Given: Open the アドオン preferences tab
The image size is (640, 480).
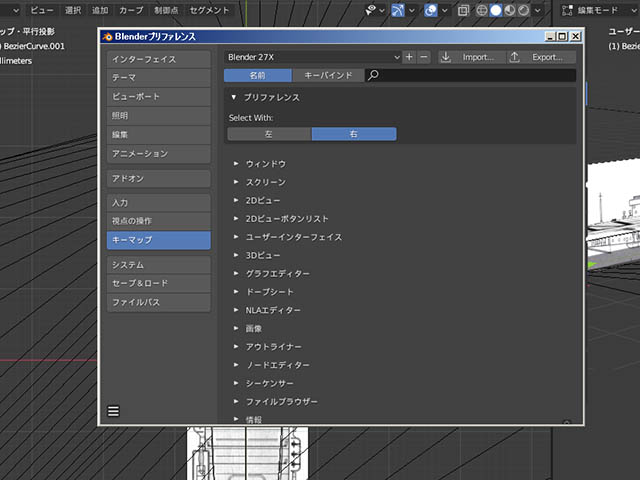Looking at the screenshot, I should 159,178.
